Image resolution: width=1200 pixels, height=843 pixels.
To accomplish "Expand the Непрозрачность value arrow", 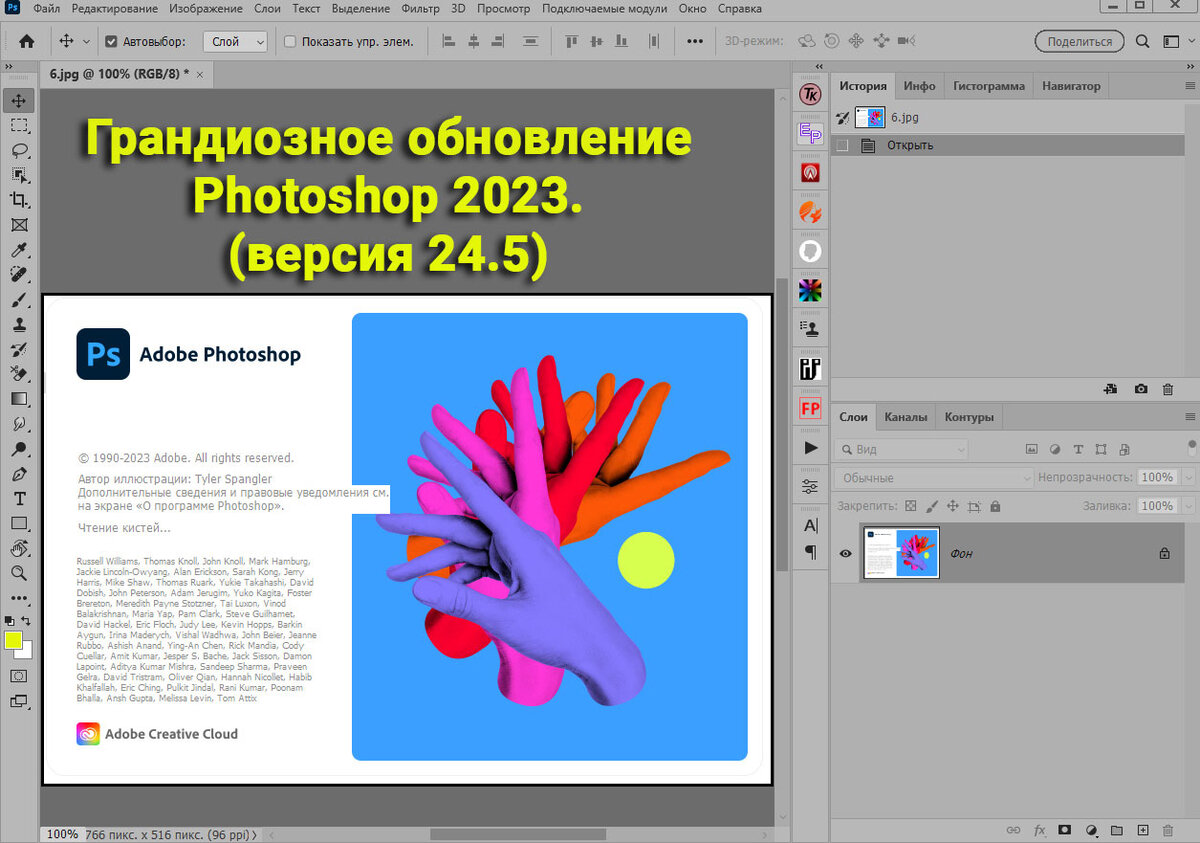I will pyautogui.click(x=1188, y=478).
